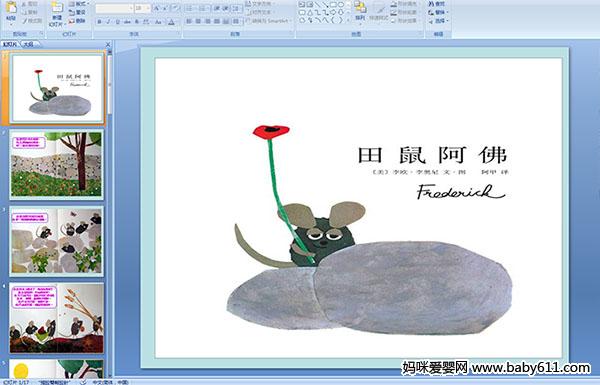Toggle italic formatting with the I button
The height and width of the screenshot is (385, 600).
tap(108, 22)
